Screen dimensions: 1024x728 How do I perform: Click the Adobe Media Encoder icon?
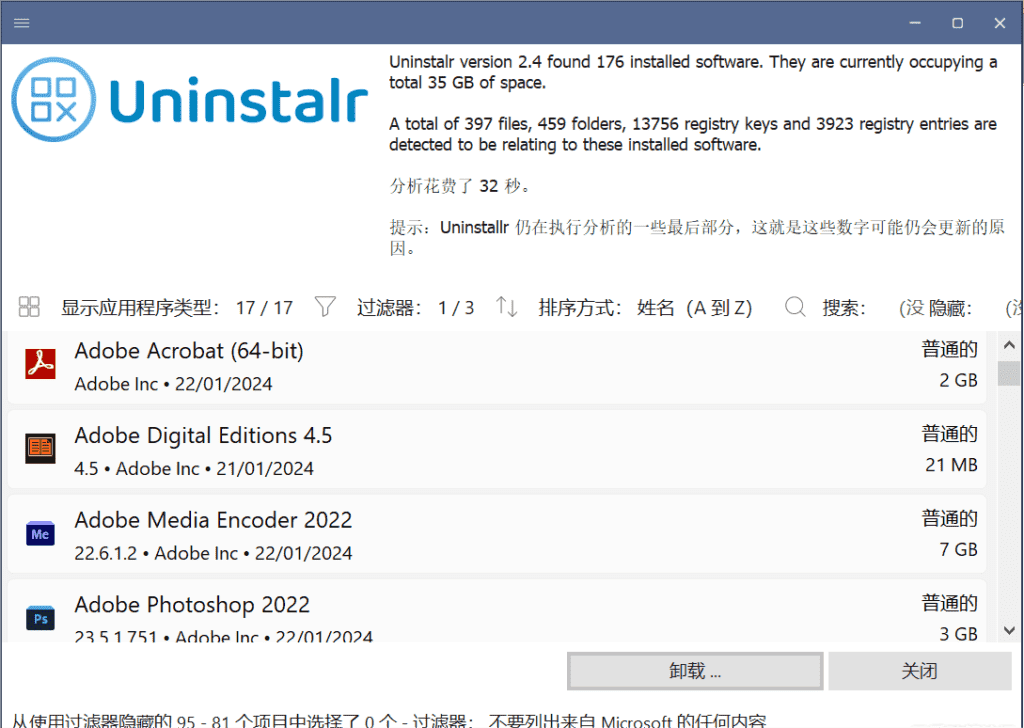click(x=40, y=534)
